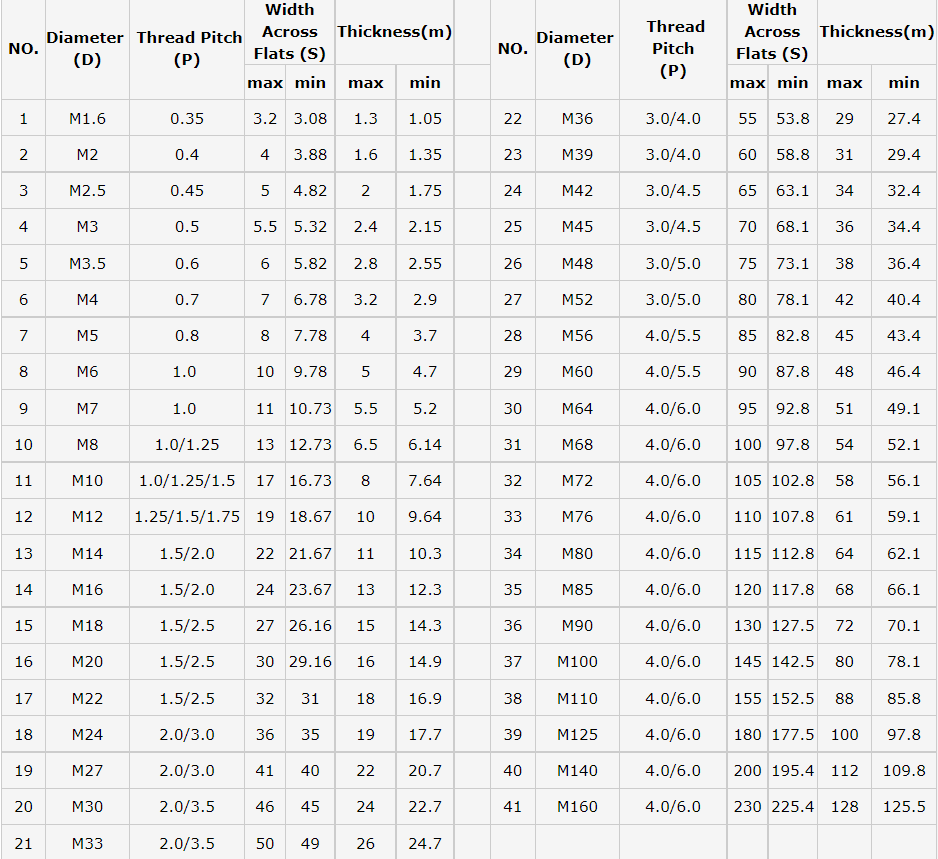Select the 1.0/1.25/1.5 thread pitch cell
This screenshot has height=859, width=938.
point(187,481)
